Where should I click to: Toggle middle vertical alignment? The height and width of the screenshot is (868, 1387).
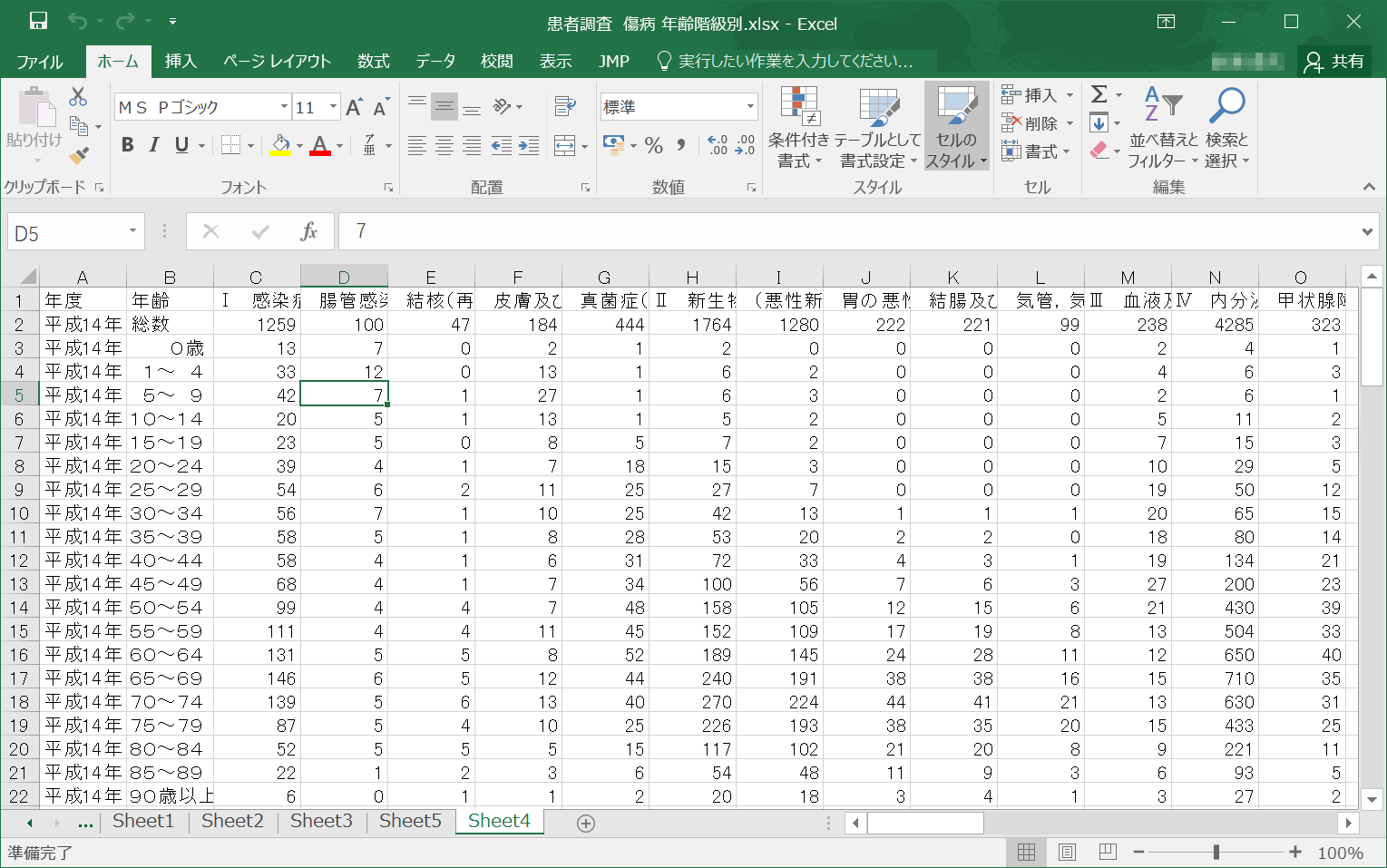[x=444, y=106]
